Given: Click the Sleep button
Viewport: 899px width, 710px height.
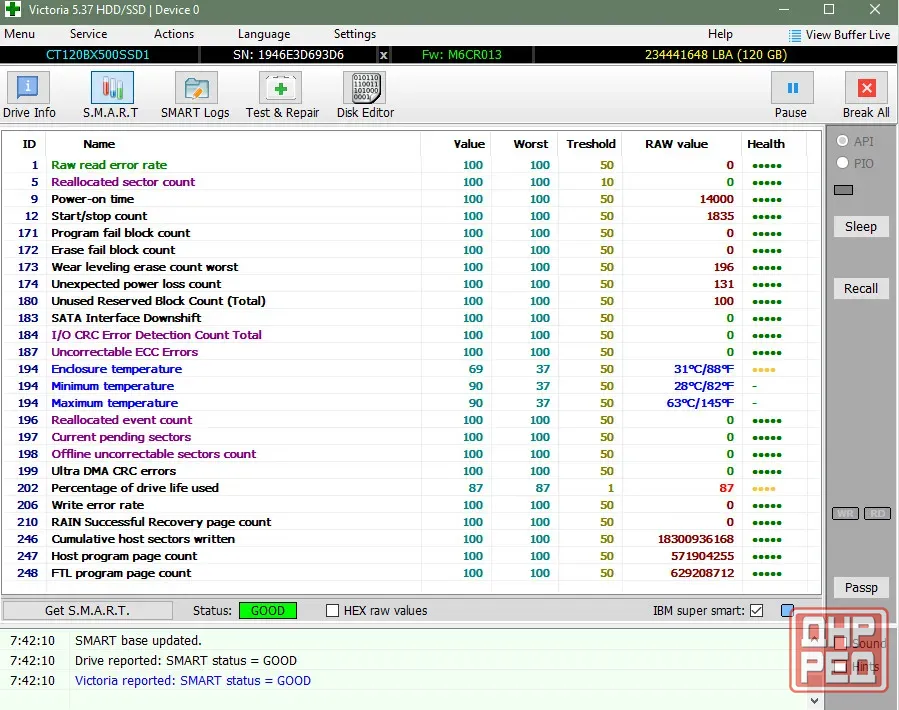Looking at the screenshot, I should [x=861, y=227].
